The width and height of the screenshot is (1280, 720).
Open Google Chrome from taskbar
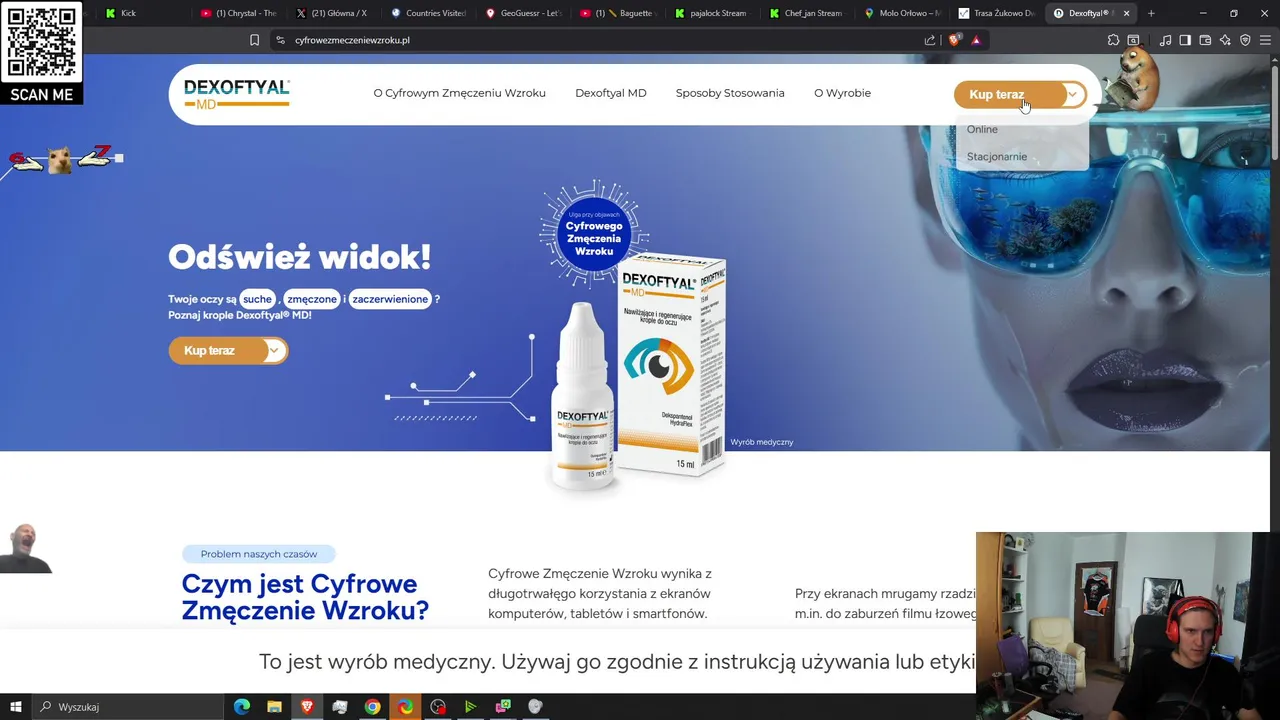372,707
